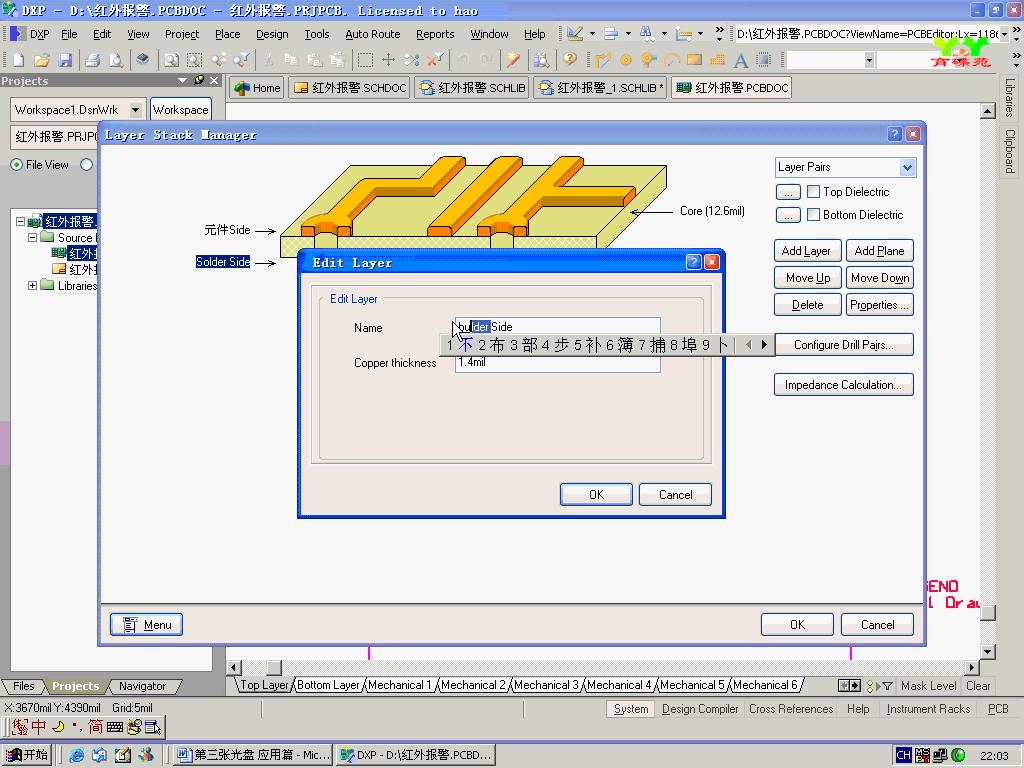Create a new document from the toolbar
The image size is (1024, 768).
(18, 61)
